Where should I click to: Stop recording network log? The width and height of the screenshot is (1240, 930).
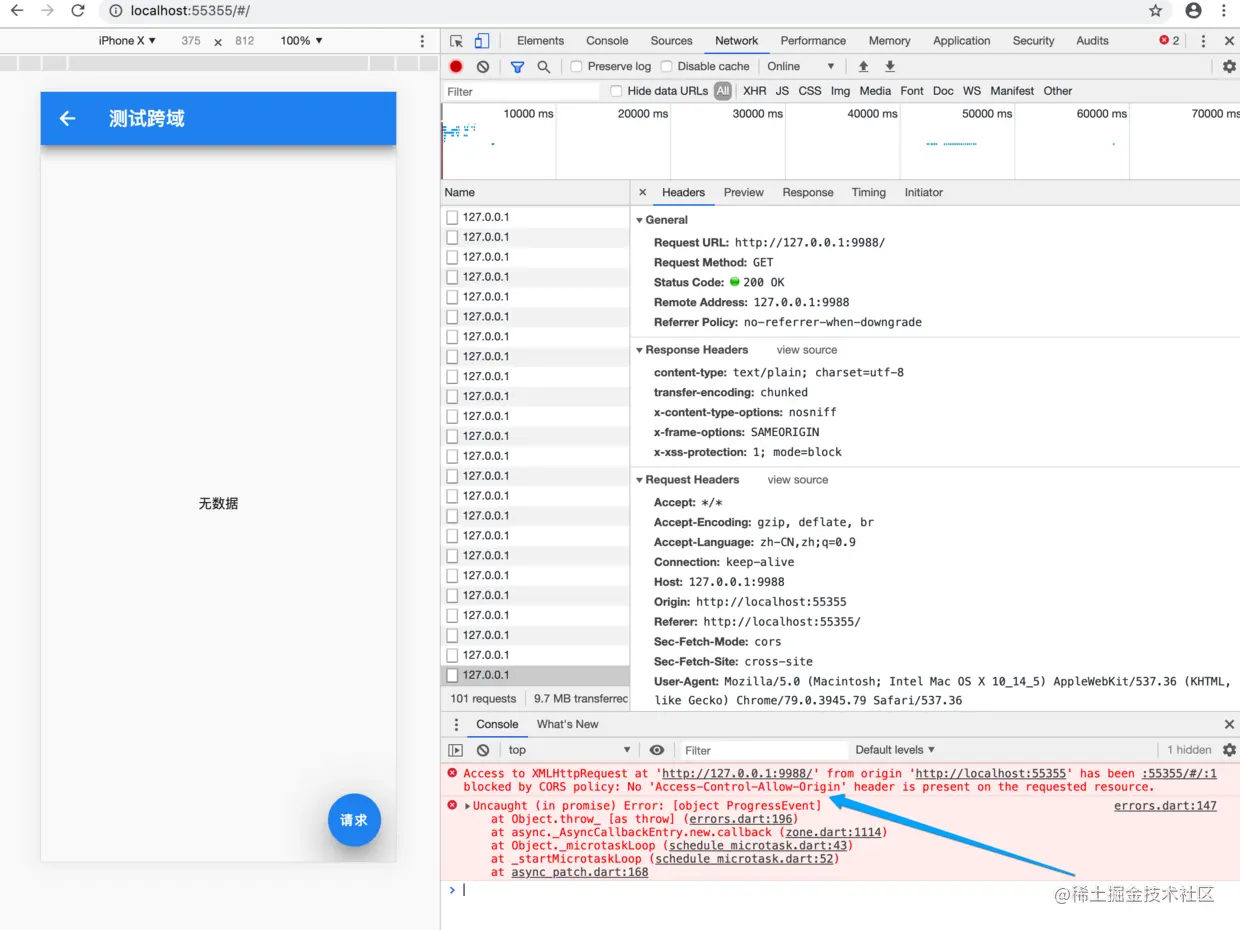pyautogui.click(x=456, y=66)
